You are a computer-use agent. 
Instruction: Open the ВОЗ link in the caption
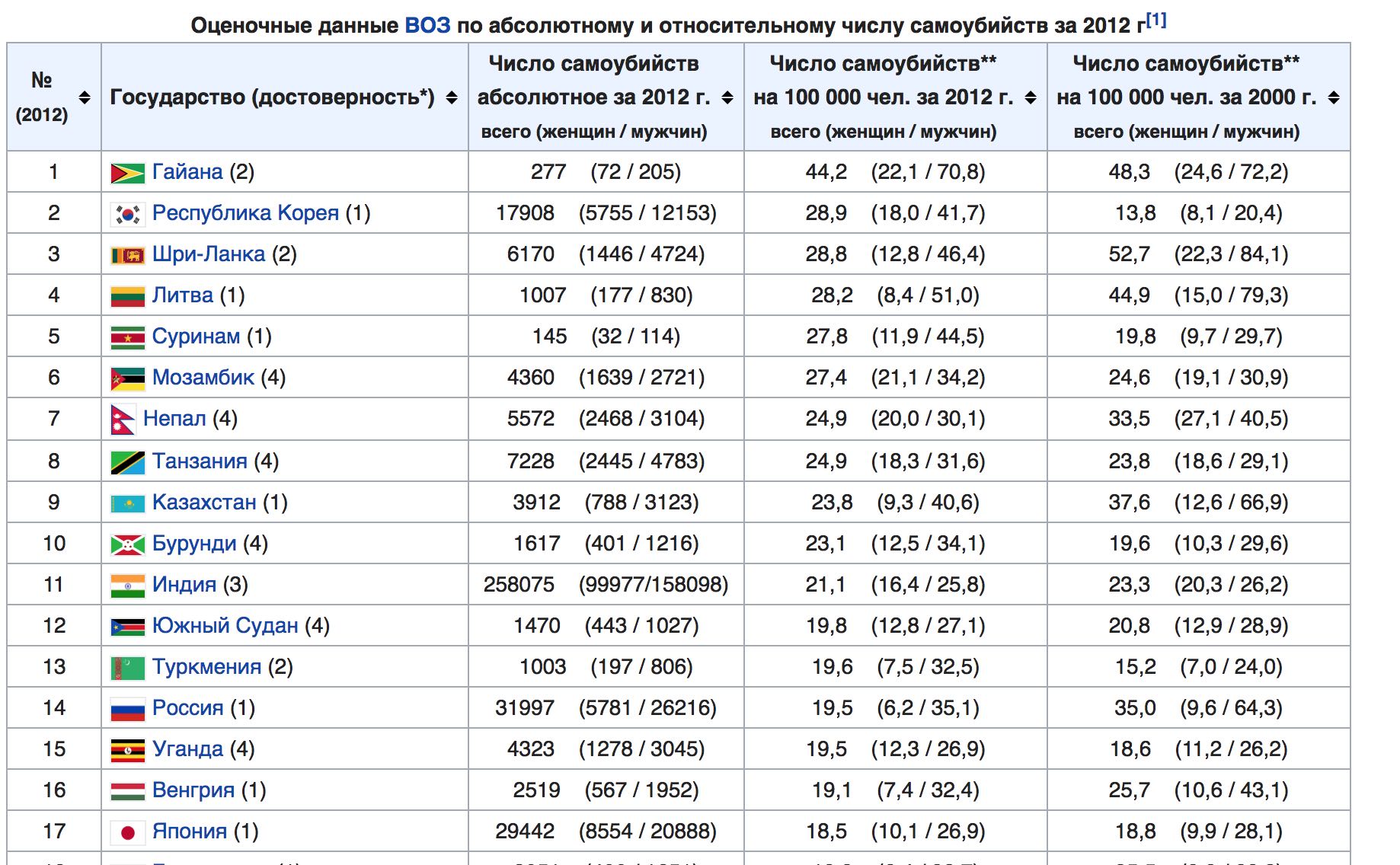tap(427, 25)
